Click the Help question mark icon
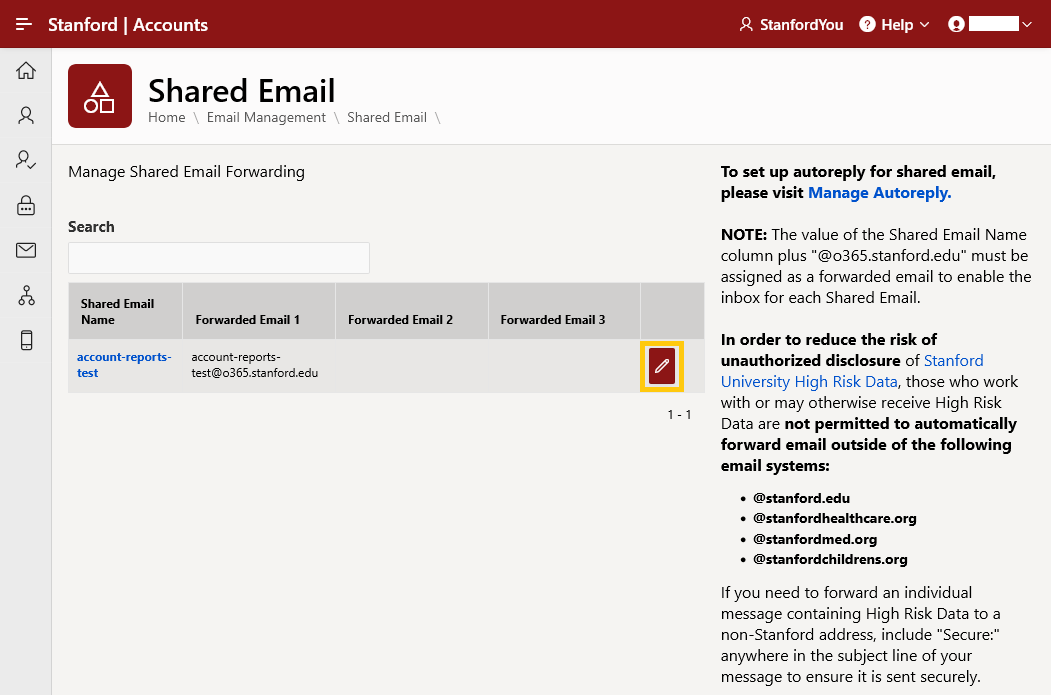The image size is (1051, 695). tap(867, 25)
